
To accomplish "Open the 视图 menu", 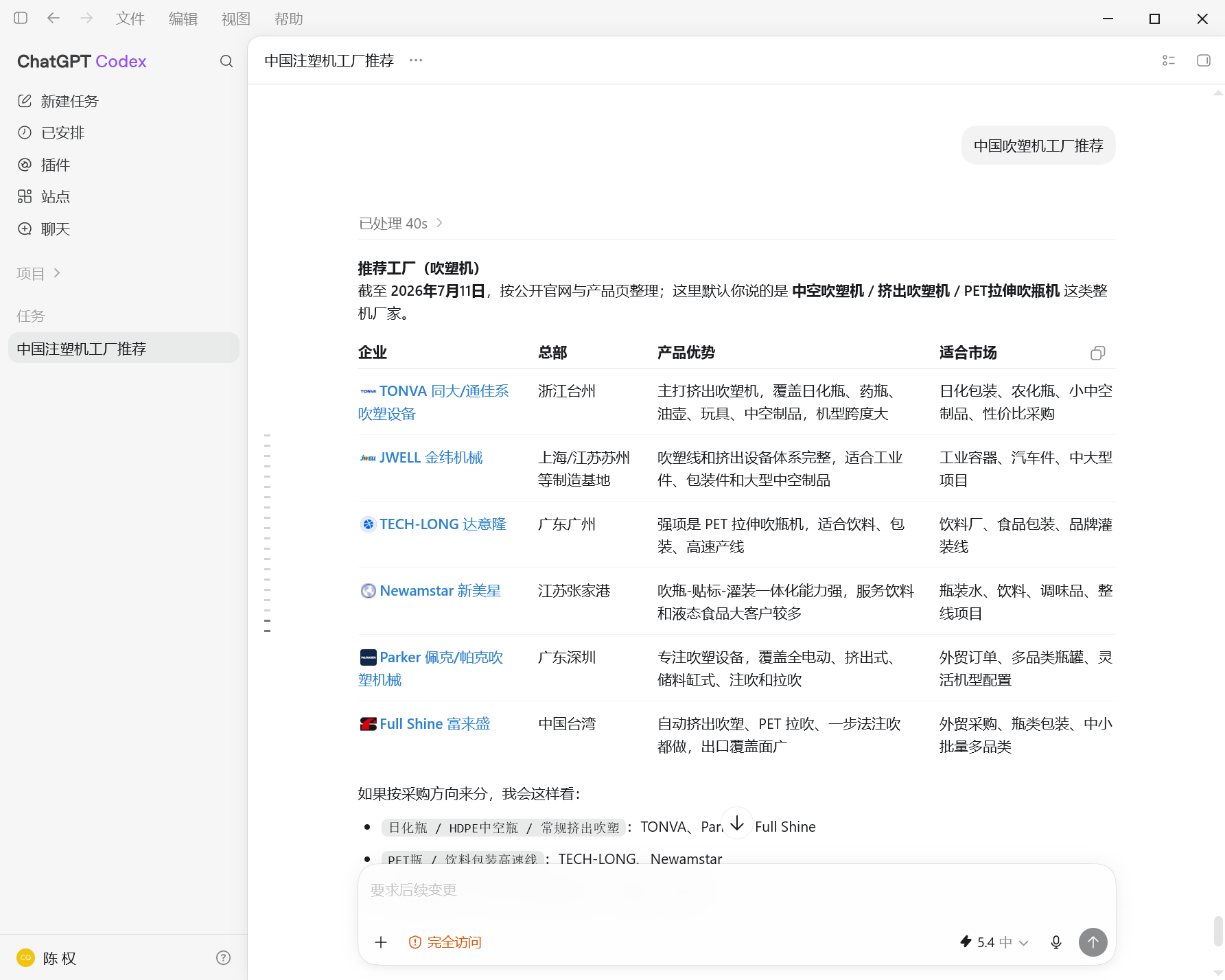I will (x=236, y=19).
